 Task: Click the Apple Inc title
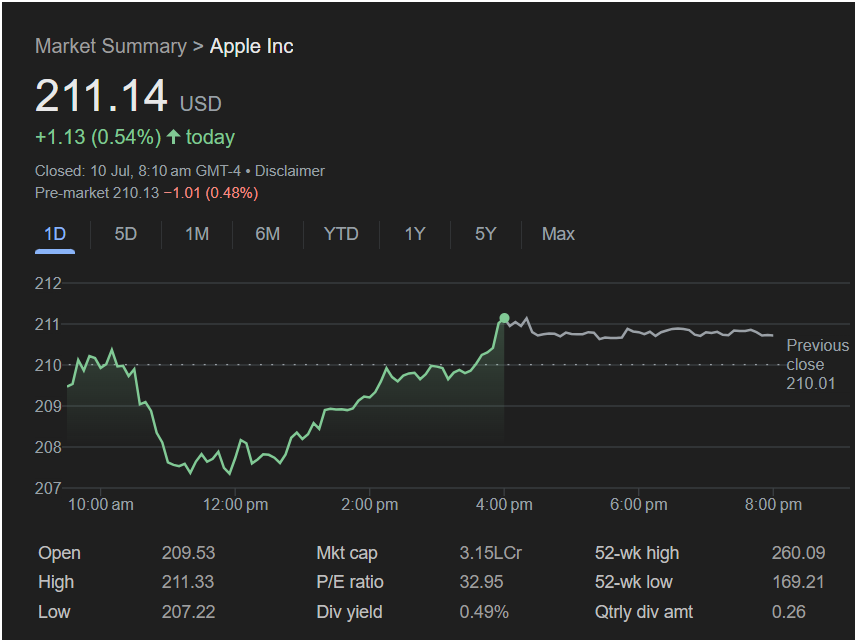(251, 46)
